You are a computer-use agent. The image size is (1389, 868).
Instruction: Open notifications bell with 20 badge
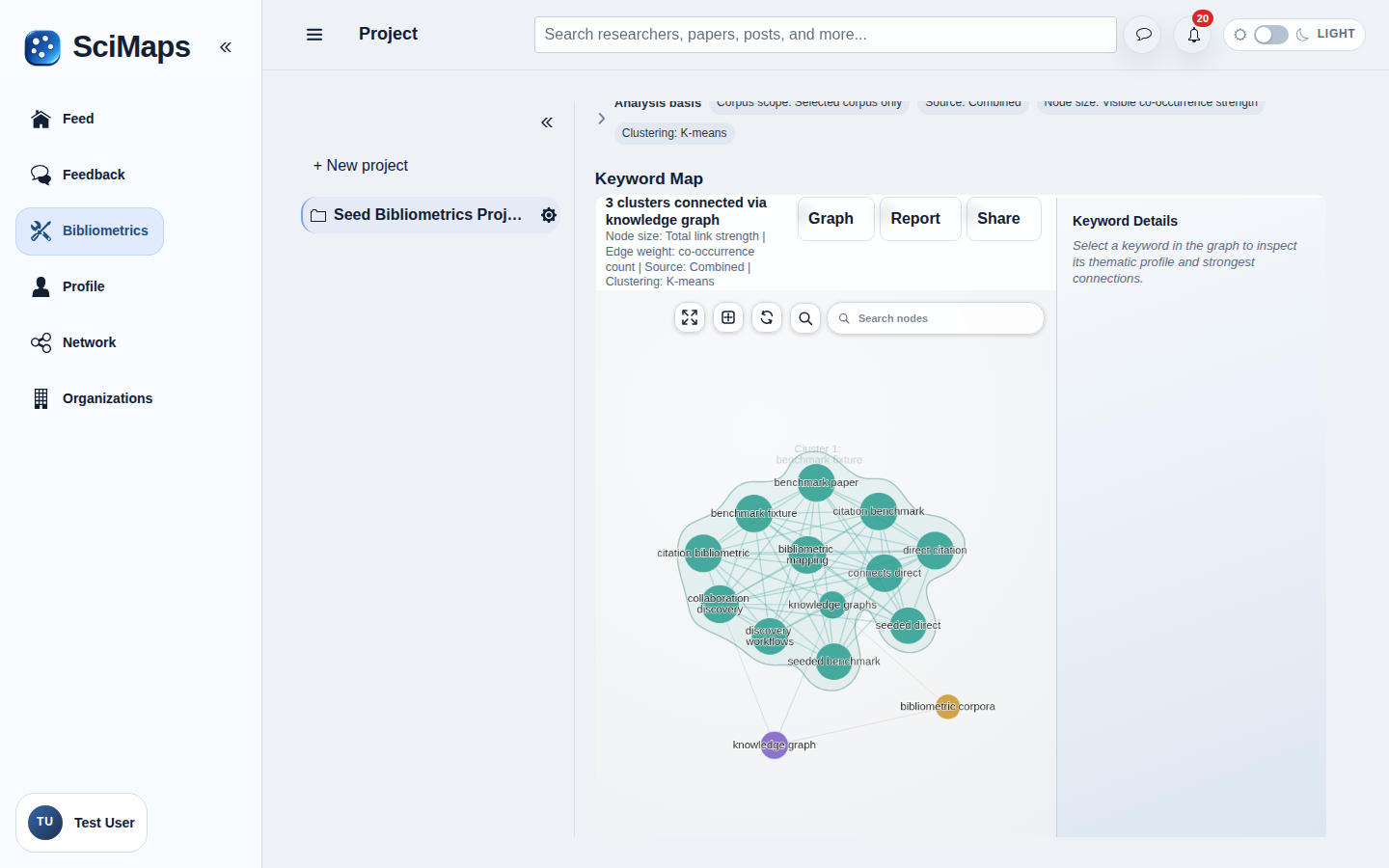tap(1193, 35)
